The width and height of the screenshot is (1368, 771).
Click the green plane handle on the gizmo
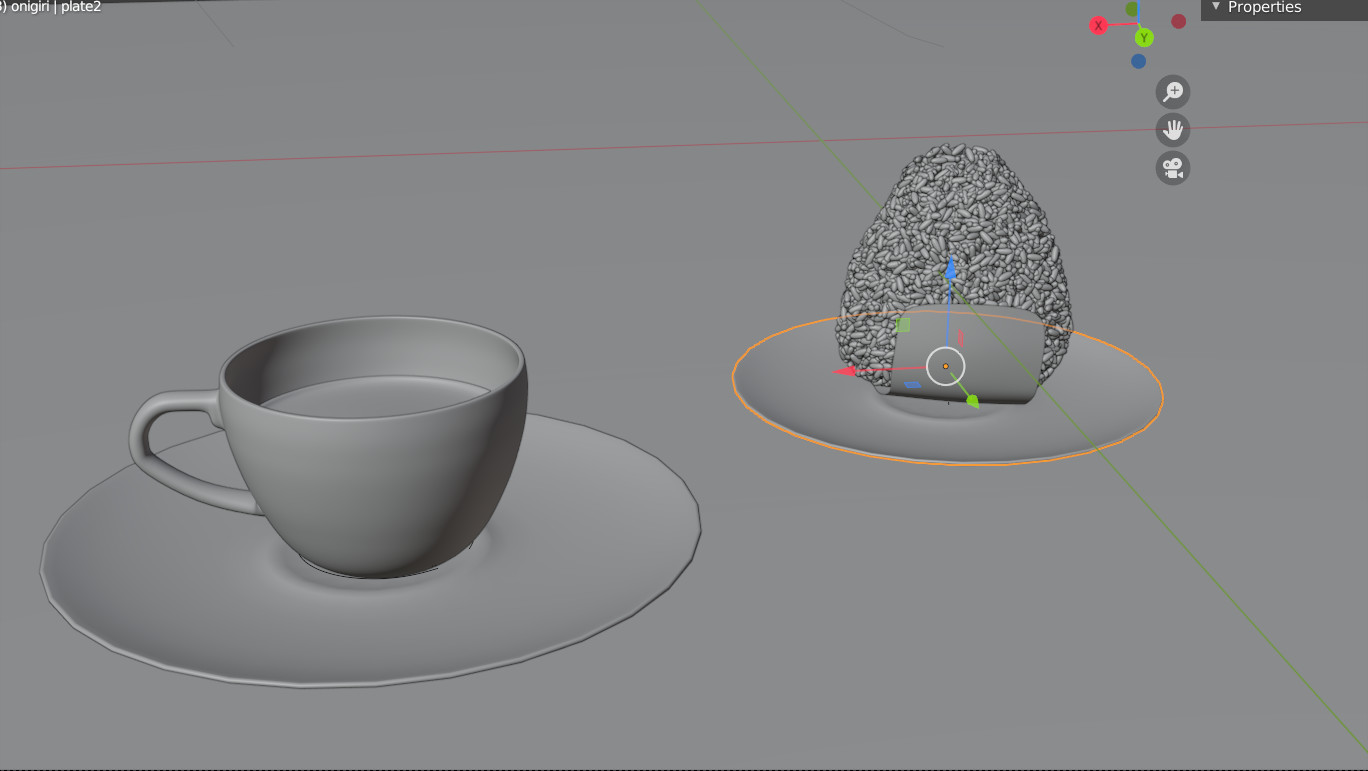click(x=903, y=325)
